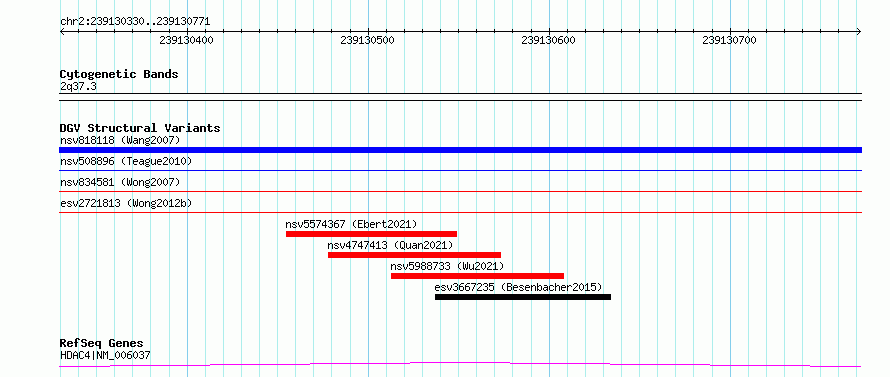Click the thin red nsv834581 variant line

[460, 191]
